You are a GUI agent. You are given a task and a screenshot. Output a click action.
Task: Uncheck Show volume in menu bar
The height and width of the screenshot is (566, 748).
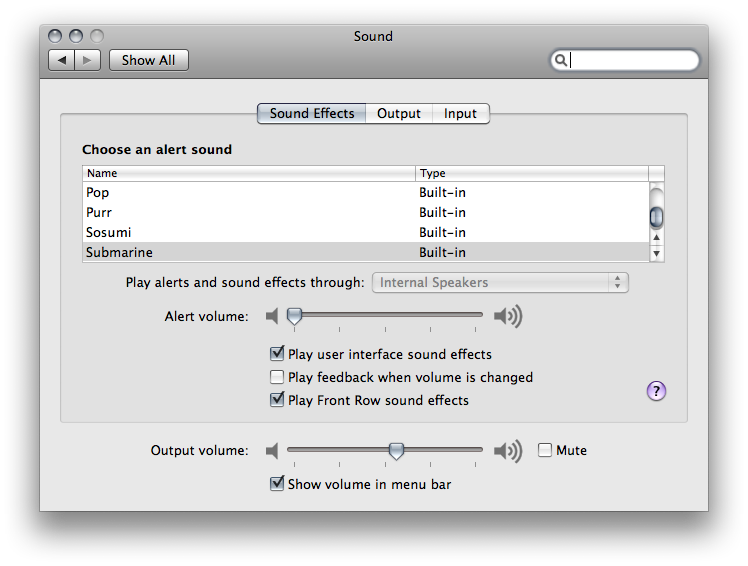277,483
